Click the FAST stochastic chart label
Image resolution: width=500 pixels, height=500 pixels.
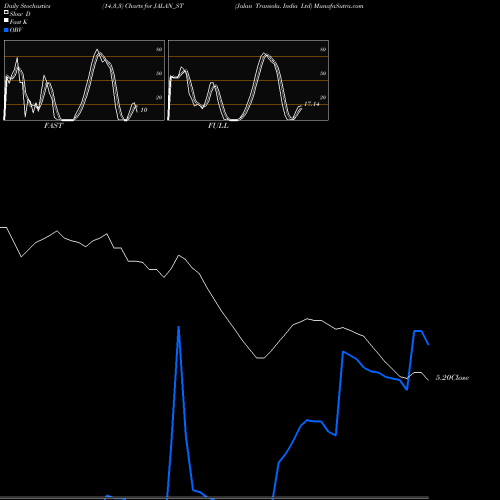pyautogui.click(x=53, y=126)
